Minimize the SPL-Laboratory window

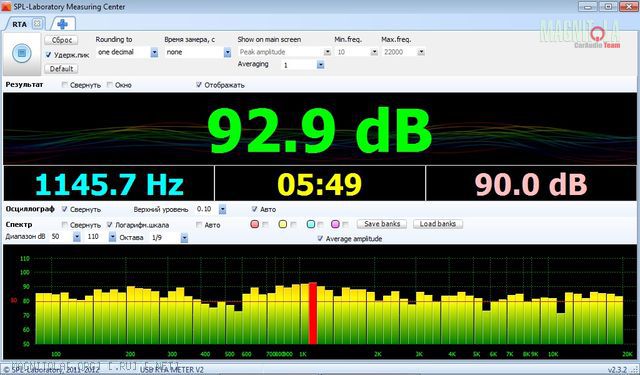588,7
